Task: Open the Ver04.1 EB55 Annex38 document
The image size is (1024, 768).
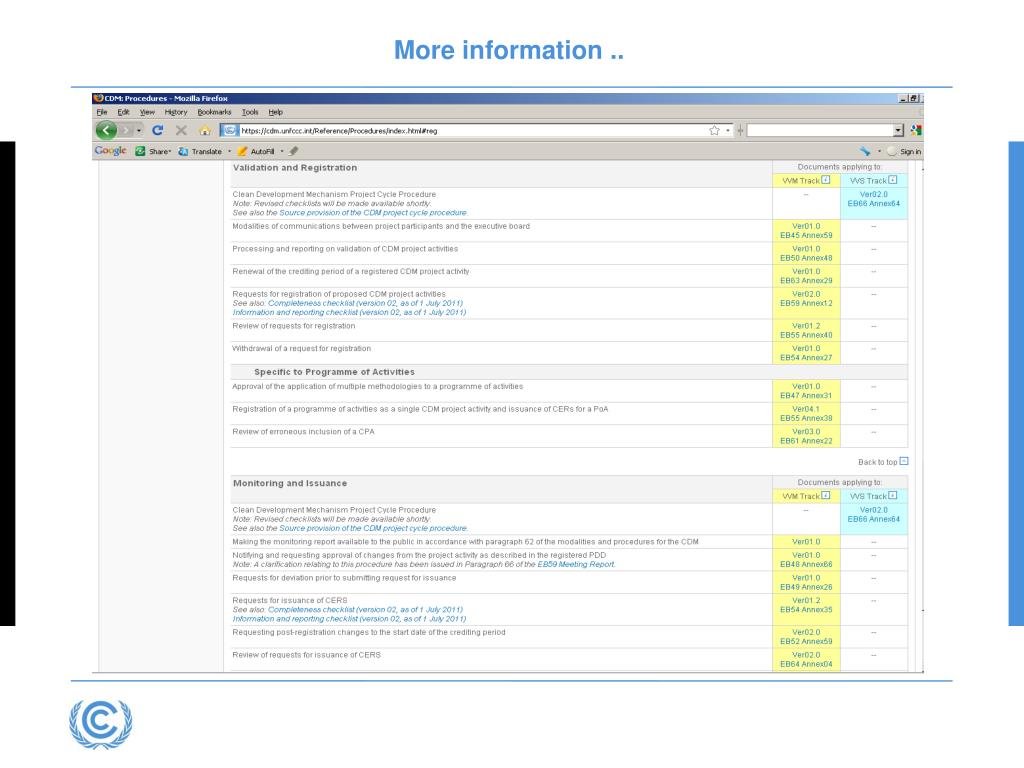Action: tap(806, 413)
